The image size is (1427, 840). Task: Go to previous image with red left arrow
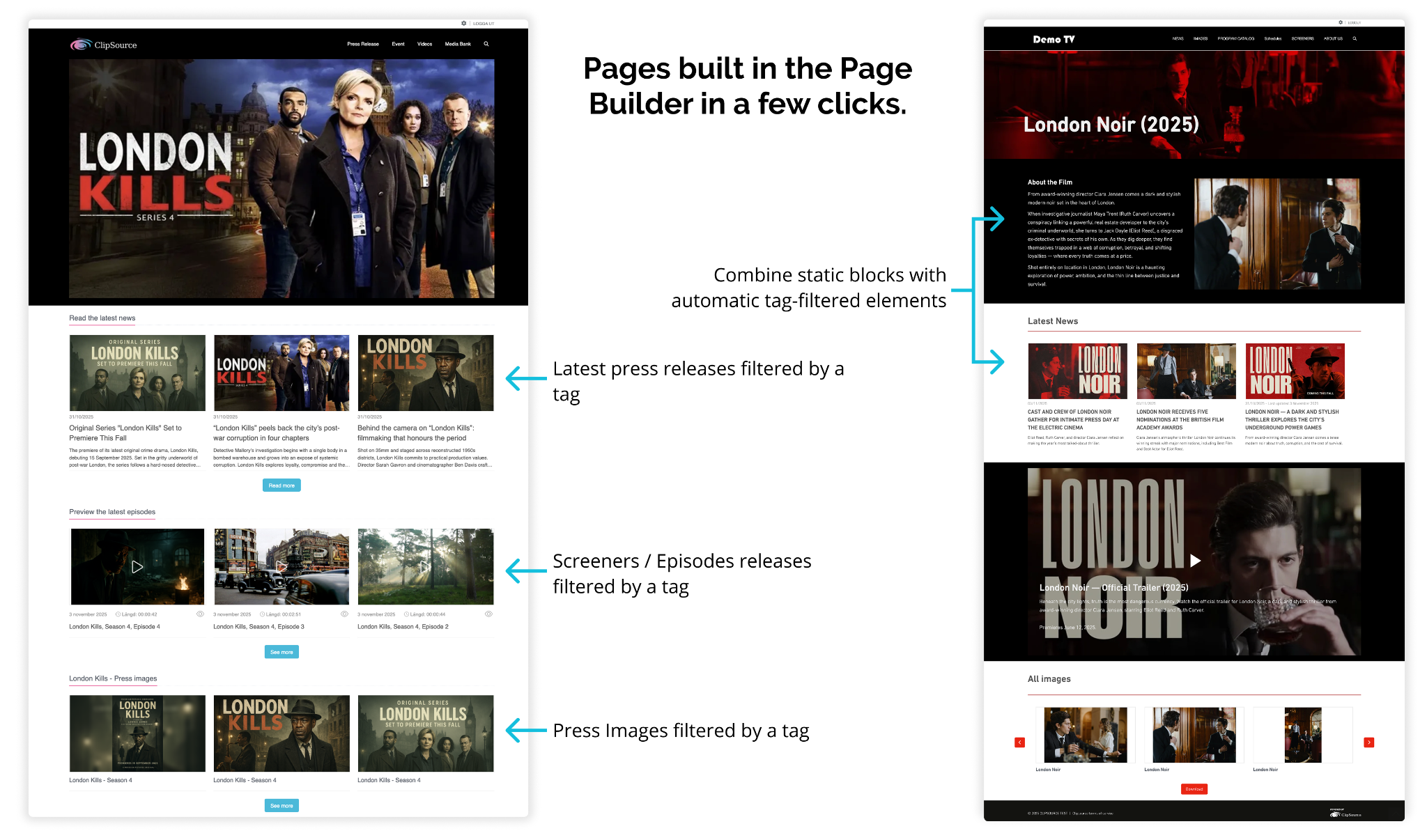point(1020,742)
